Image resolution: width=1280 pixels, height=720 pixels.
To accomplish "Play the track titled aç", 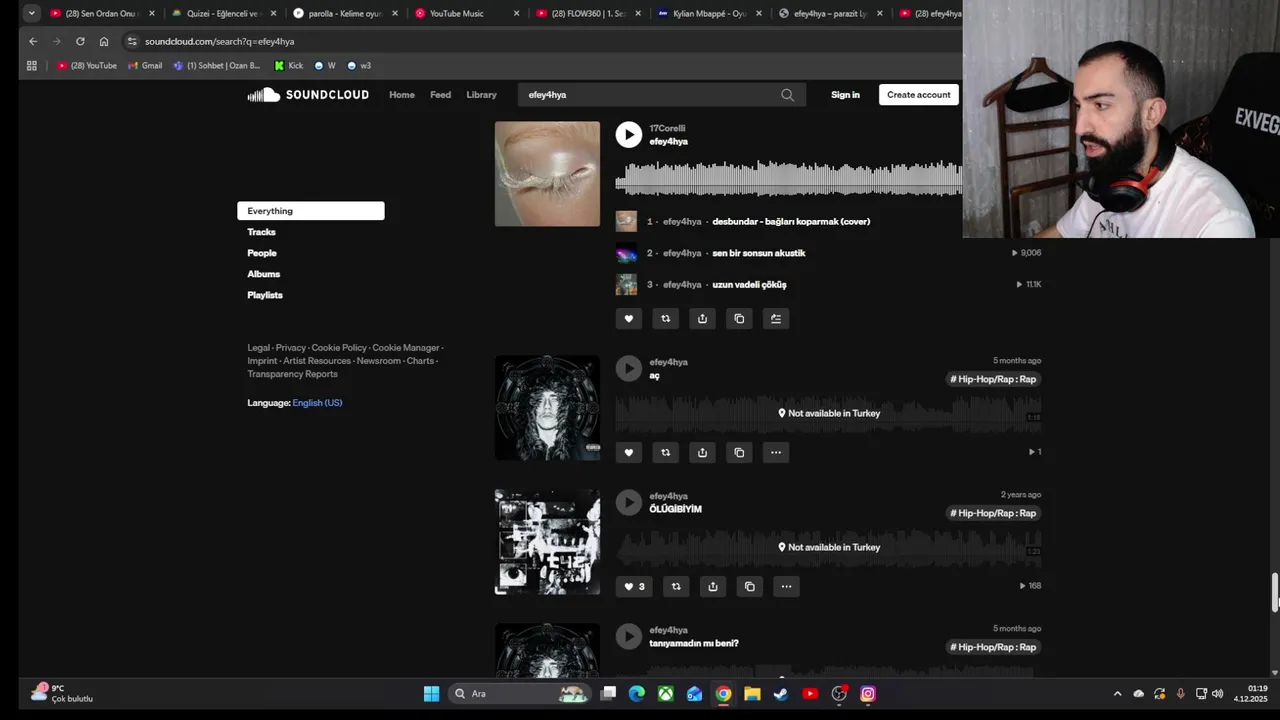I will tap(628, 369).
